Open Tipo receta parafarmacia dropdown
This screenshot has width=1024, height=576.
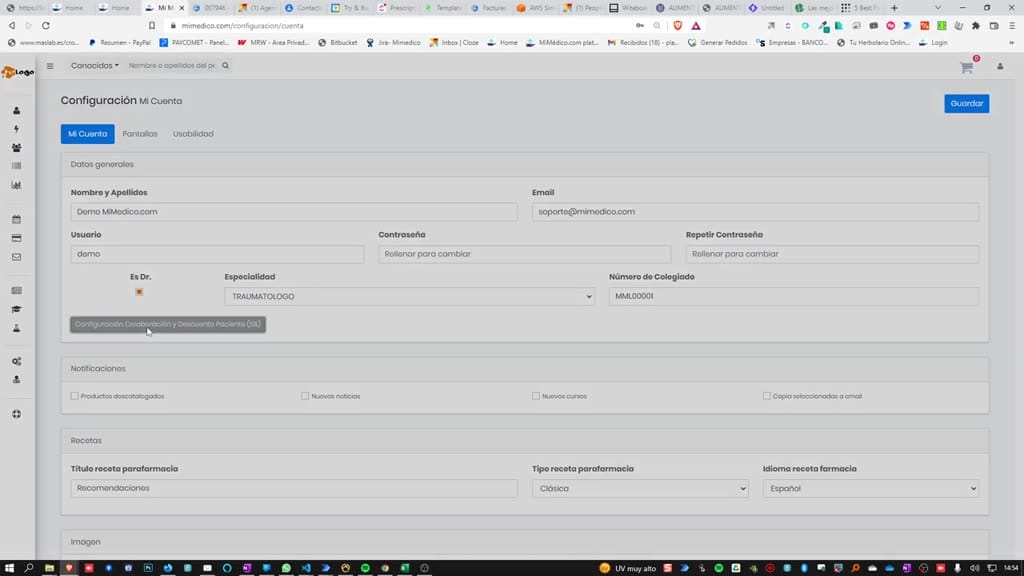(640, 488)
